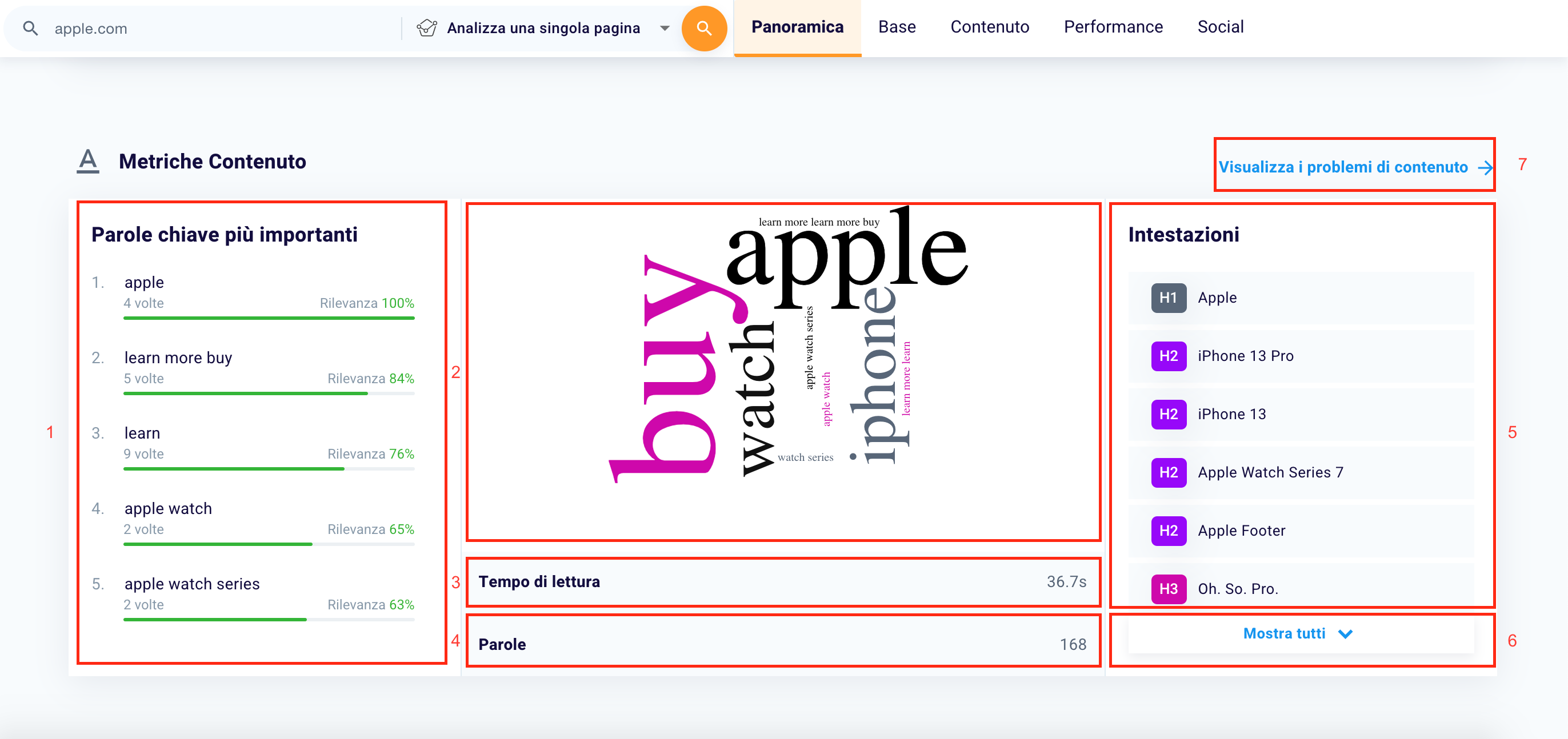
Task: Click the Oh. So. Pro. heading text
Action: click(1238, 589)
